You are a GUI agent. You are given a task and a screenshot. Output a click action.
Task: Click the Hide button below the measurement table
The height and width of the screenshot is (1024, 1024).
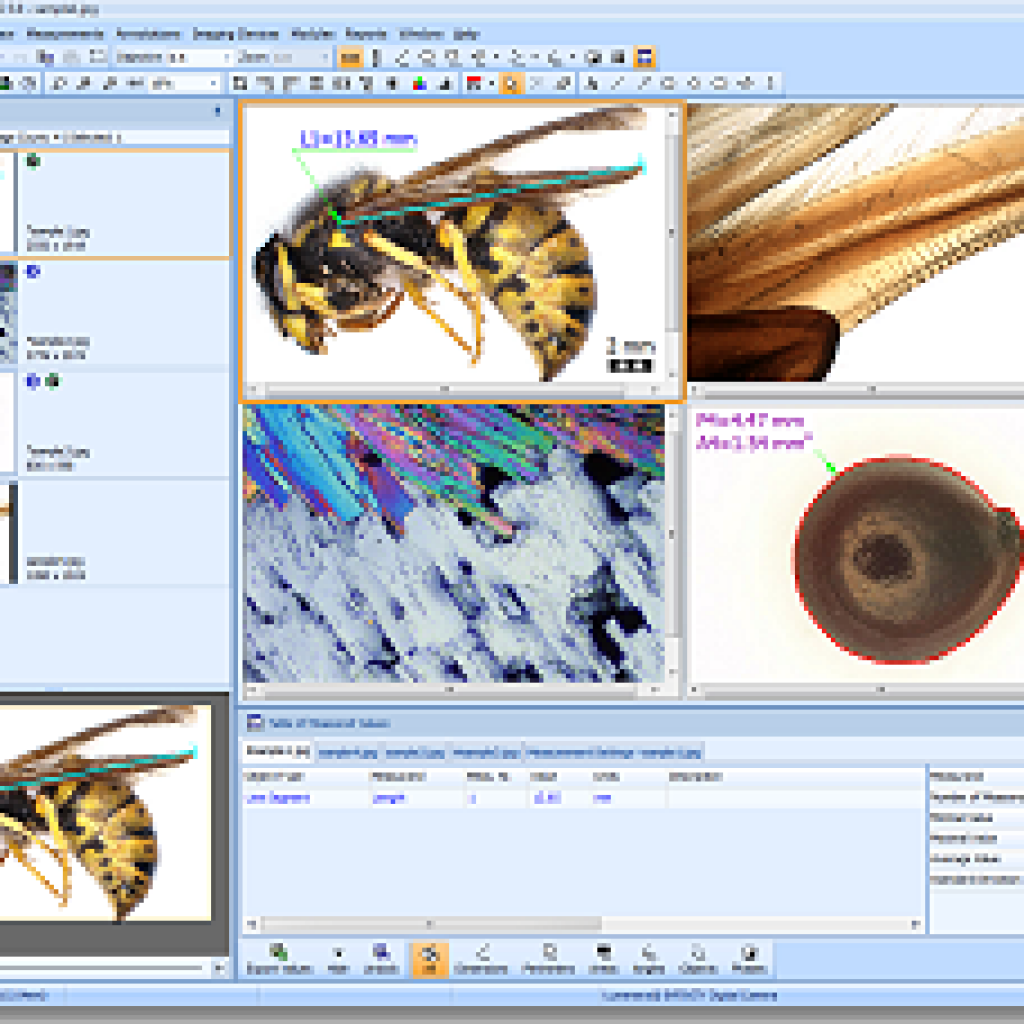tap(336, 955)
